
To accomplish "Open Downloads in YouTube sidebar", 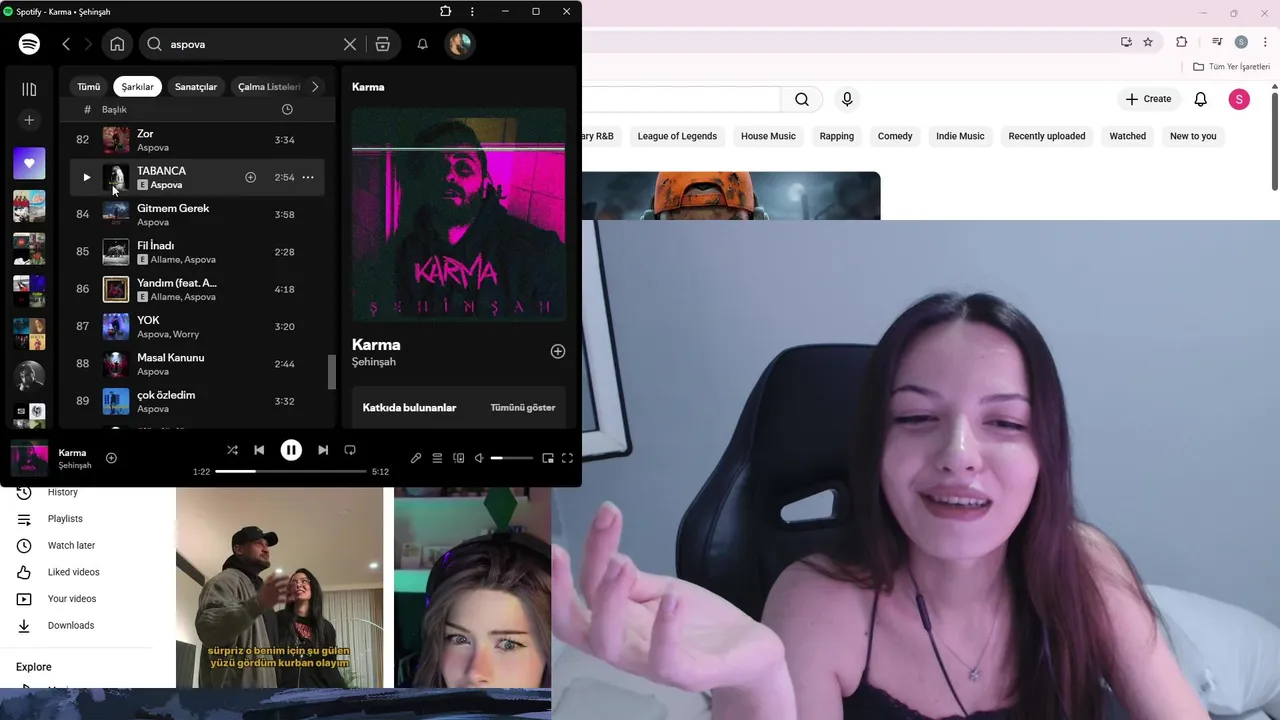I will click(x=70, y=626).
